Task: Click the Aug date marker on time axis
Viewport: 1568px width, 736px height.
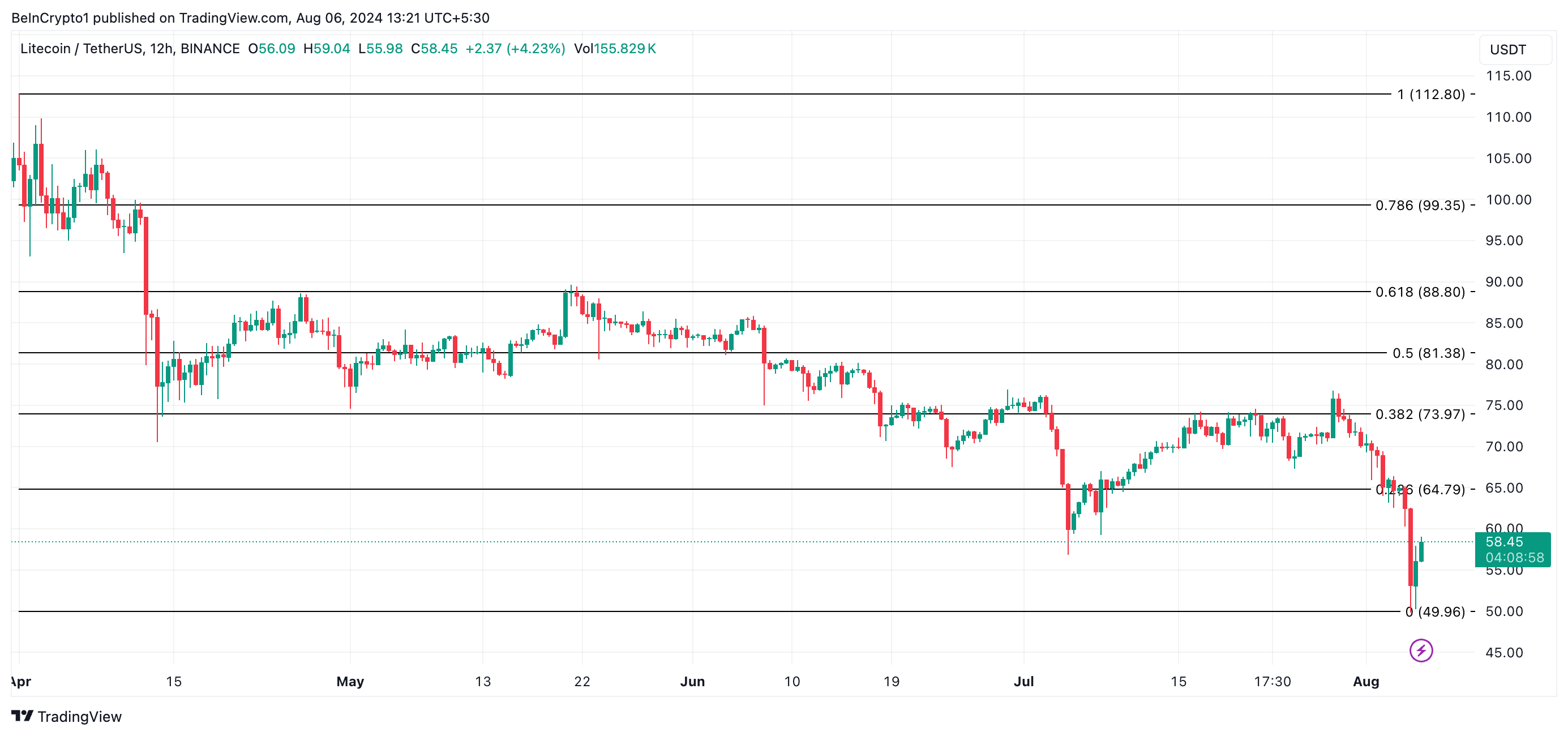Action: 1365,681
